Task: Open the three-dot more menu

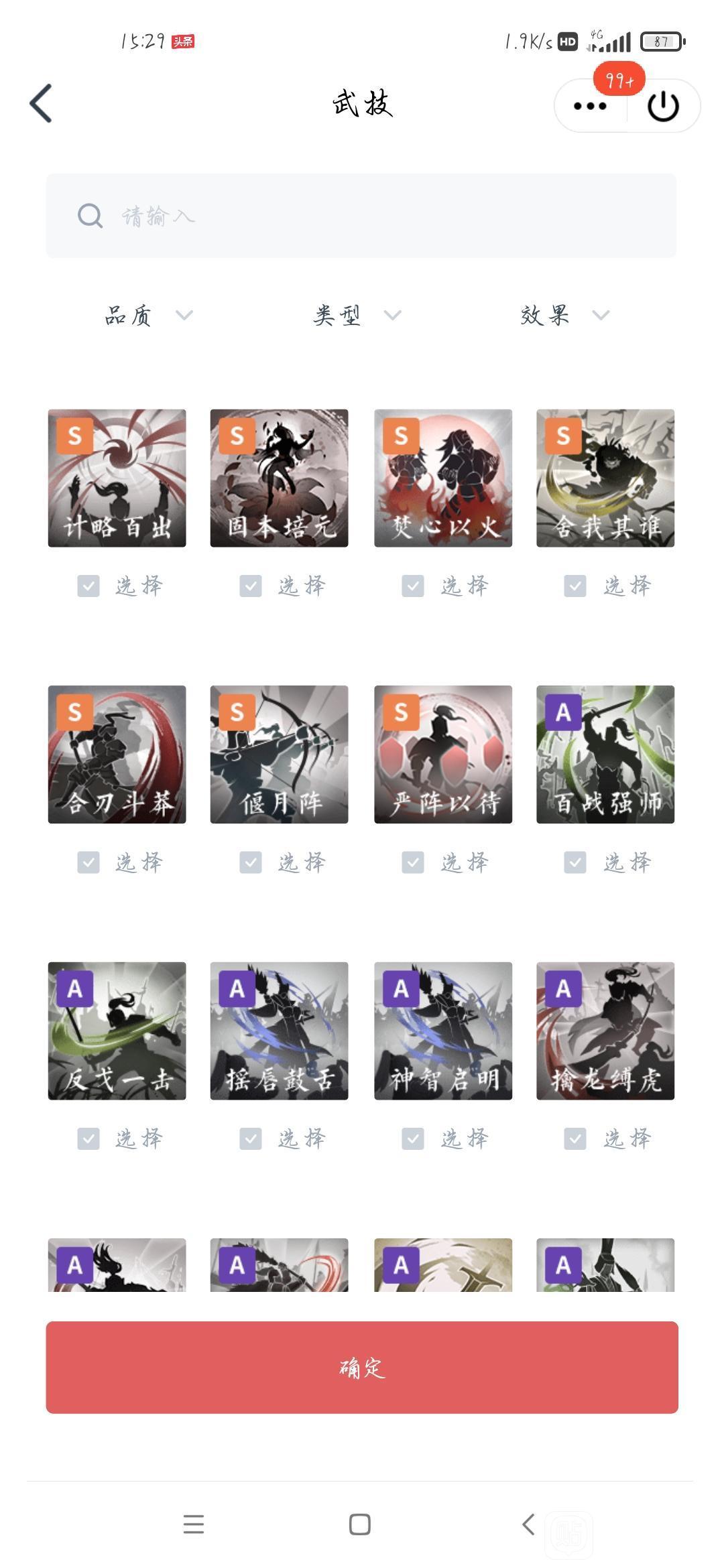Action: click(x=590, y=106)
